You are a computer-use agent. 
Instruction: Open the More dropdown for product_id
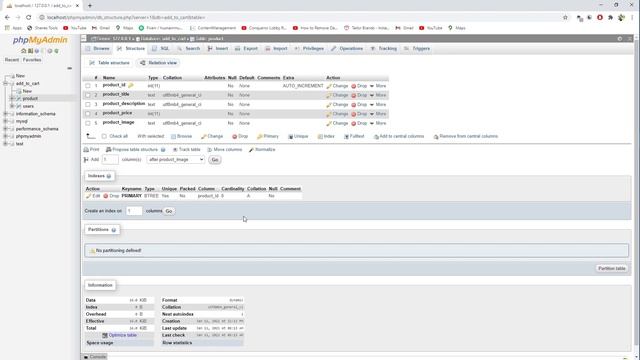(378, 86)
